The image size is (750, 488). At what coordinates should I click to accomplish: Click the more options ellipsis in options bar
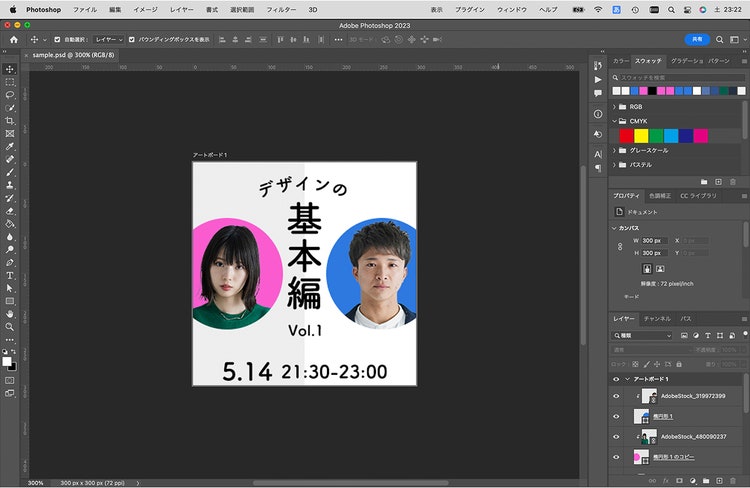pos(338,40)
